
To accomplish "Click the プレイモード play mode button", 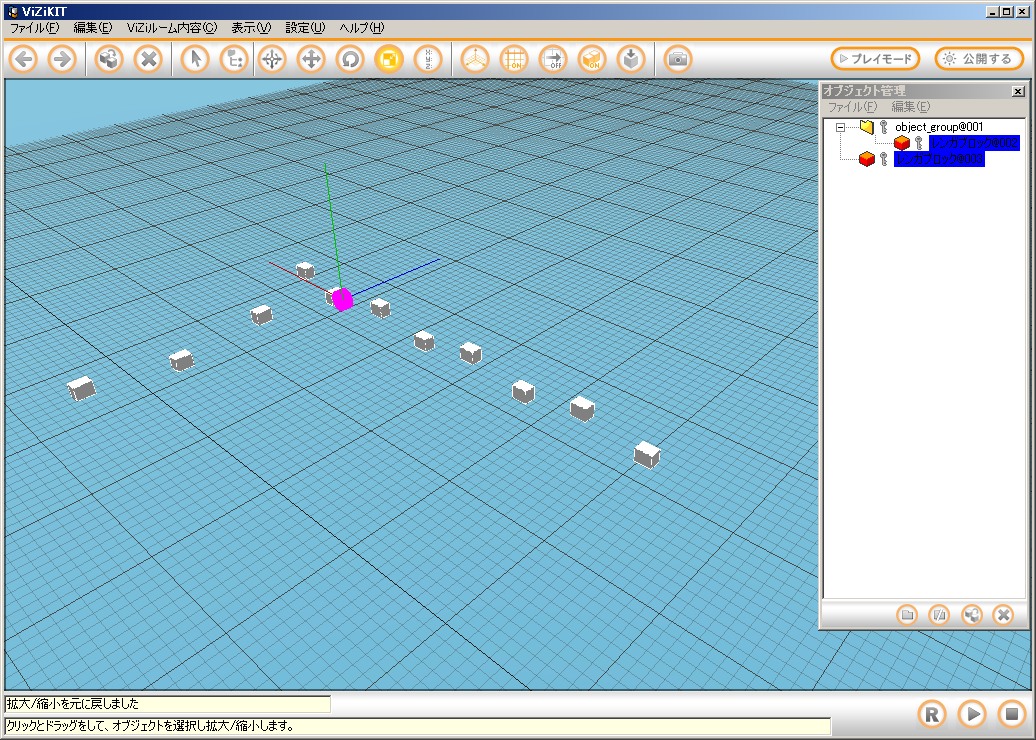I will (875, 59).
